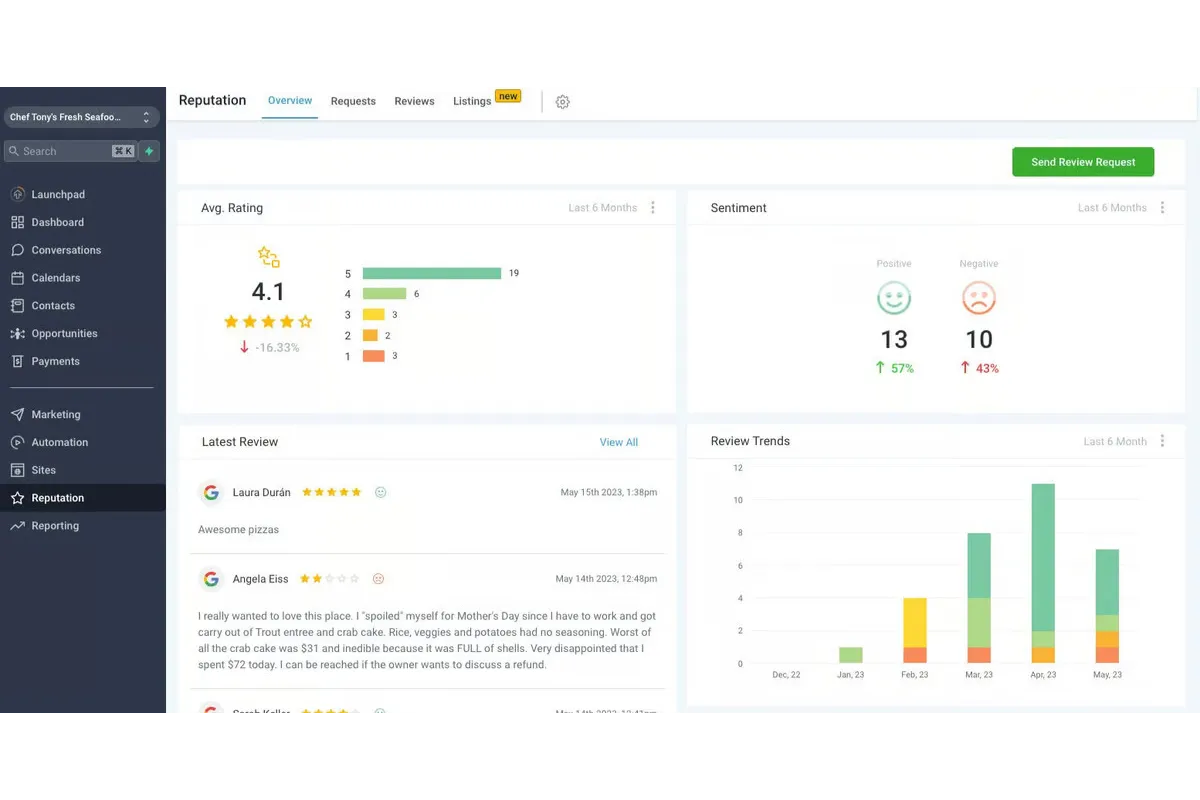The width and height of the screenshot is (1200, 800).
Task: Open Laura Durán reviewer name
Action: point(262,492)
